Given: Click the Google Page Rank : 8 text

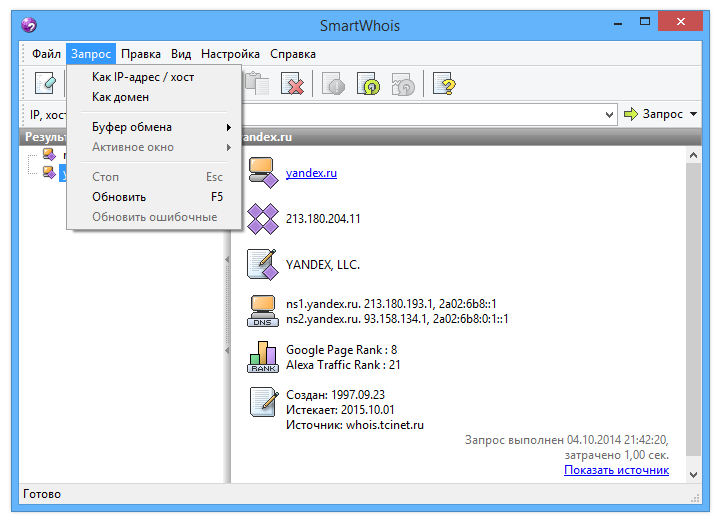Looking at the screenshot, I should point(342,350).
